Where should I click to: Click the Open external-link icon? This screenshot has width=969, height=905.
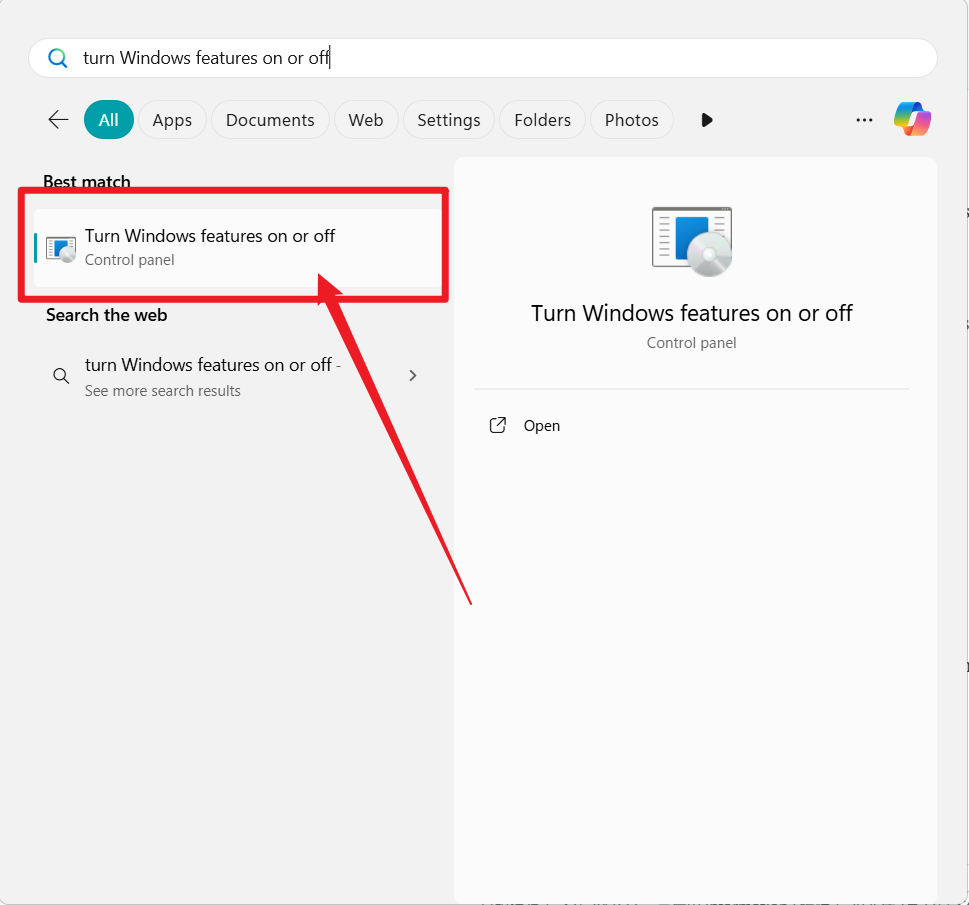pos(497,425)
